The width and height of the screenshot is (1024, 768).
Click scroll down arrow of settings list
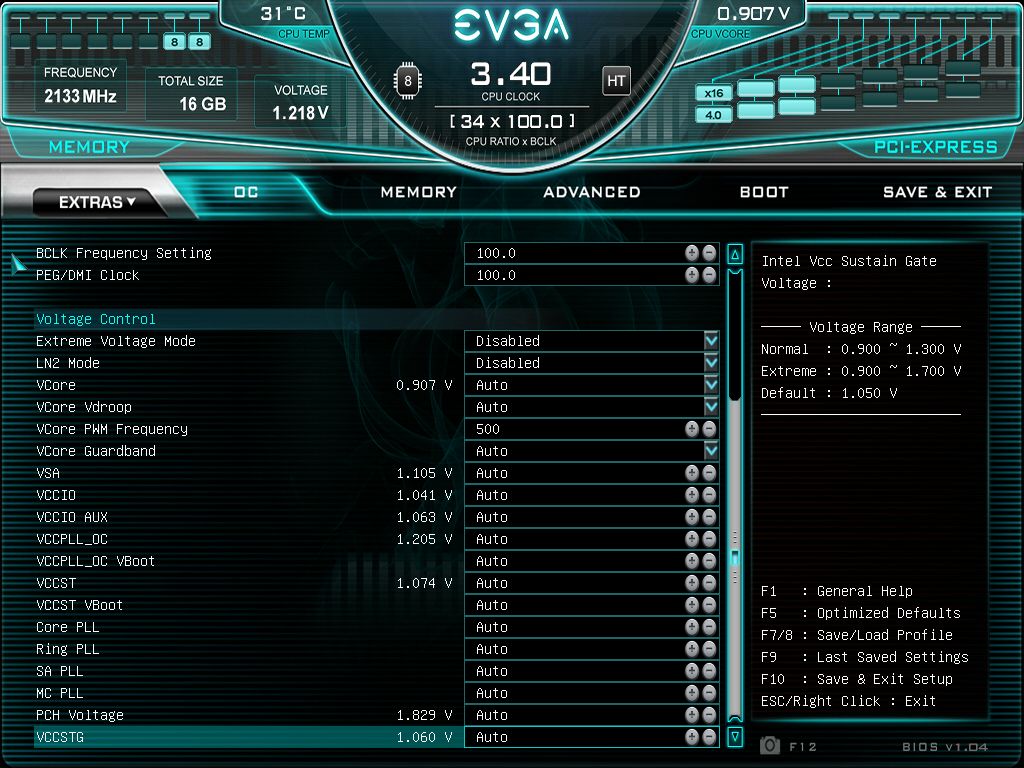coord(735,737)
